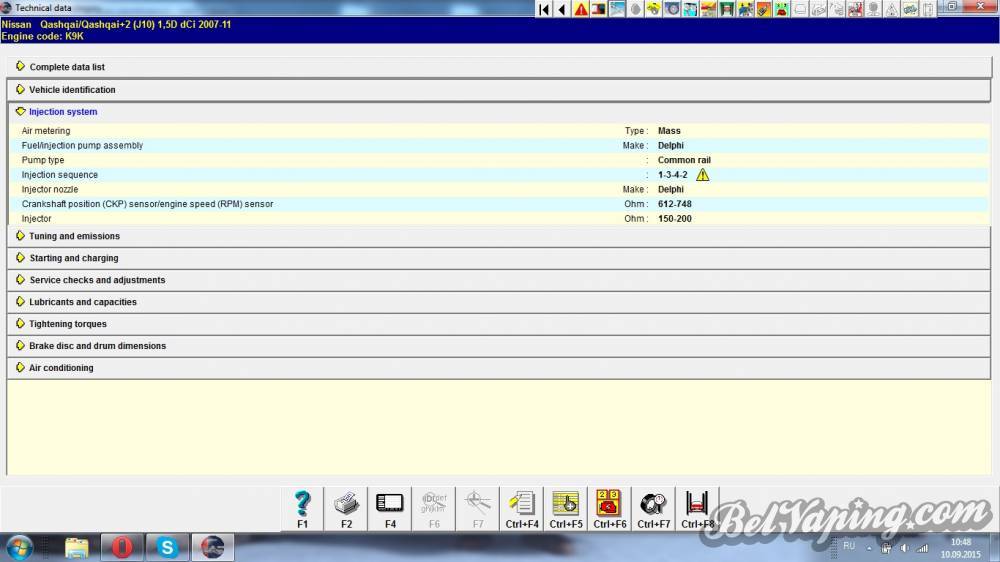Image resolution: width=1000 pixels, height=562 pixels.
Task: Click the Nissan Qashqai vehicle title text
Action: pos(116,24)
